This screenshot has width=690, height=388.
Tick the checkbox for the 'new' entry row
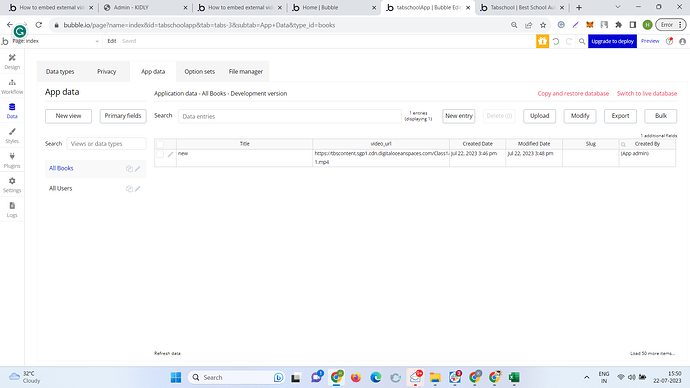(x=160, y=154)
